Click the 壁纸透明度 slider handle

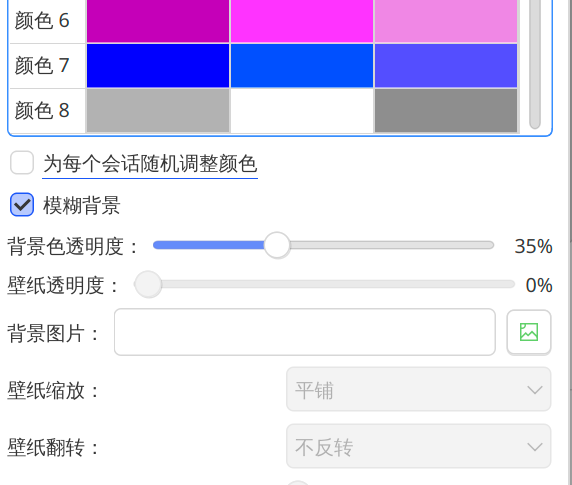click(148, 284)
